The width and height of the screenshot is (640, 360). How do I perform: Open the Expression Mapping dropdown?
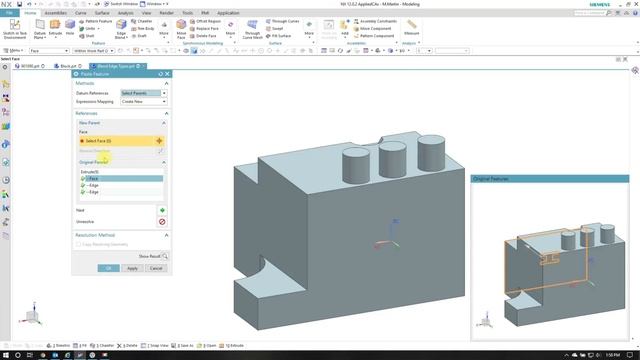pyautogui.click(x=144, y=101)
